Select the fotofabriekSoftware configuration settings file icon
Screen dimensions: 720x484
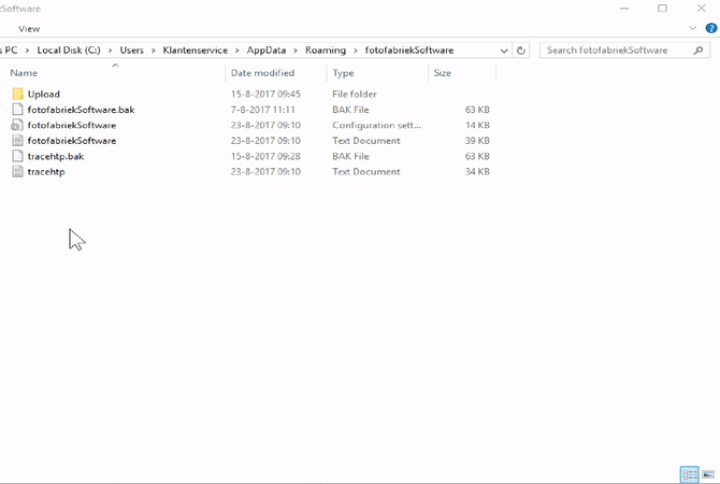click(17, 125)
